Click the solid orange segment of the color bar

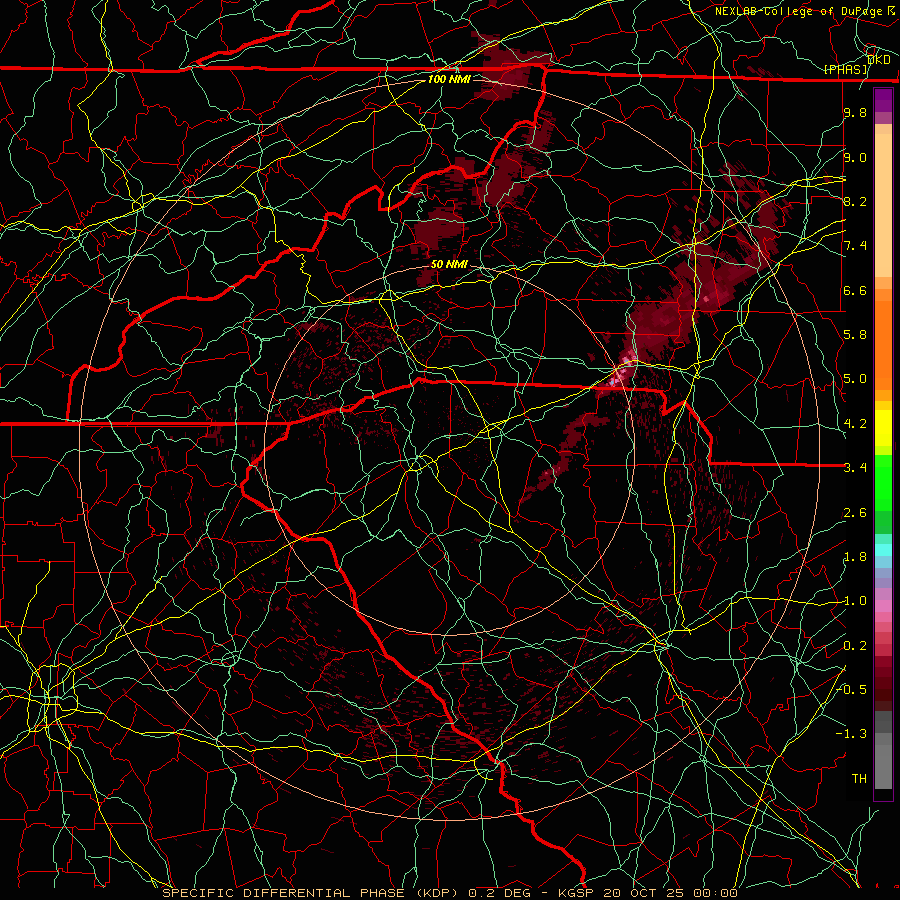(883, 345)
